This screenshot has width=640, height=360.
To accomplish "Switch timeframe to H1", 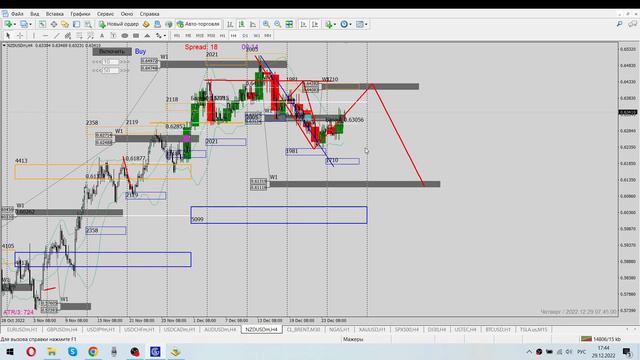I will coord(222,36).
